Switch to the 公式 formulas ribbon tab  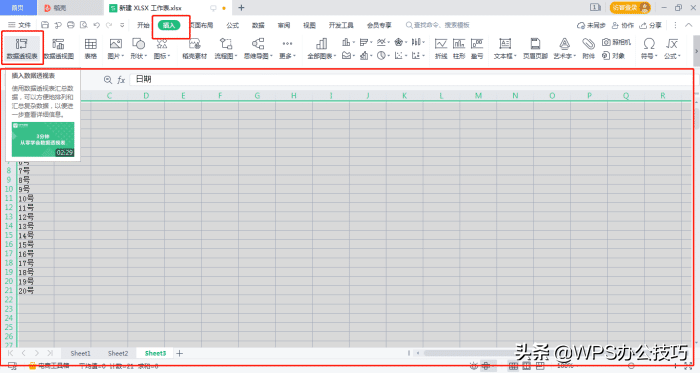pyautogui.click(x=232, y=25)
